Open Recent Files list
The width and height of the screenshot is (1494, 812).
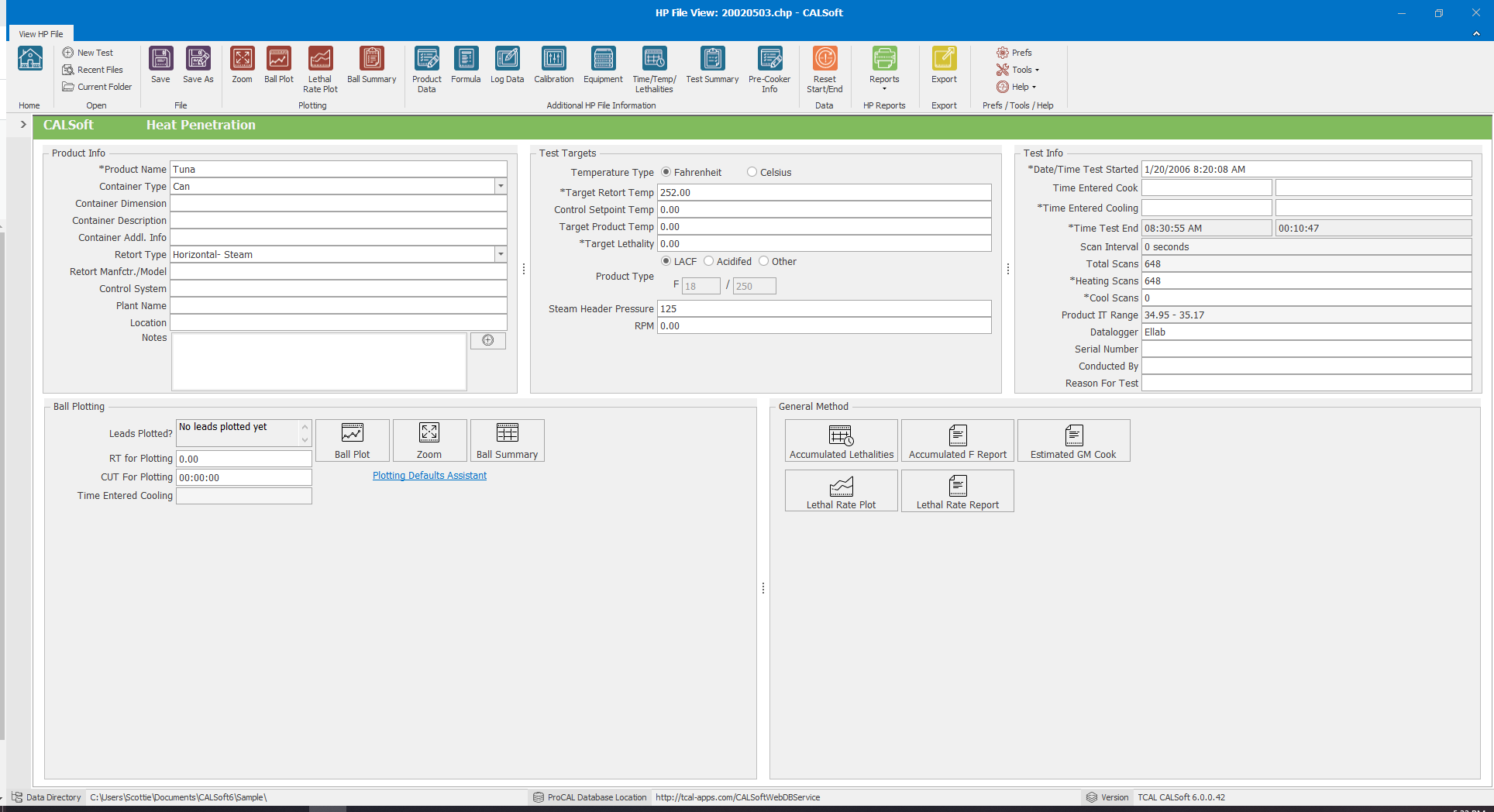click(x=92, y=70)
